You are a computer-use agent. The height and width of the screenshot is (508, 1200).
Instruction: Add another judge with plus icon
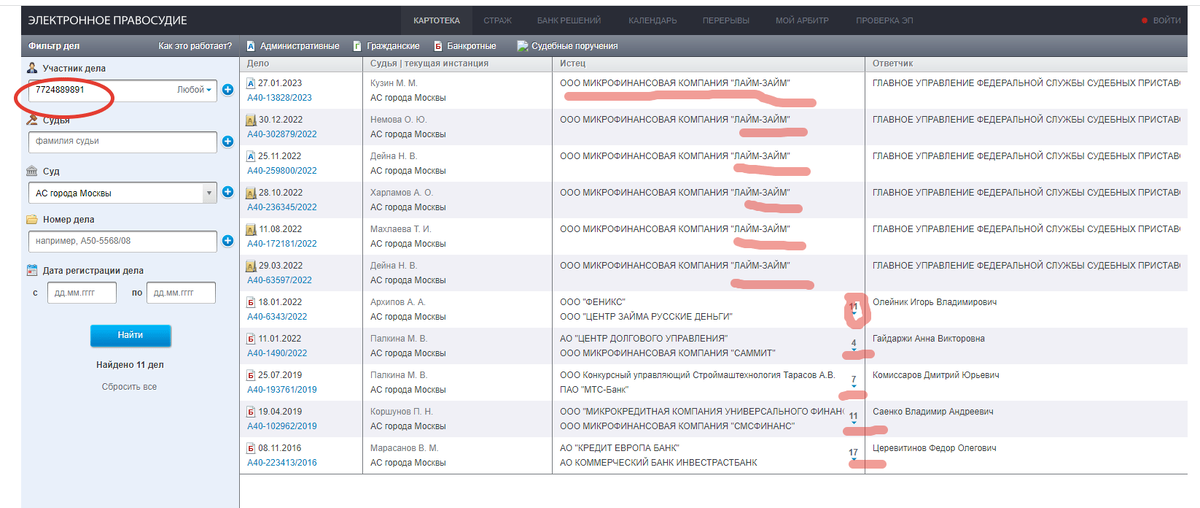click(x=228, y=141)
